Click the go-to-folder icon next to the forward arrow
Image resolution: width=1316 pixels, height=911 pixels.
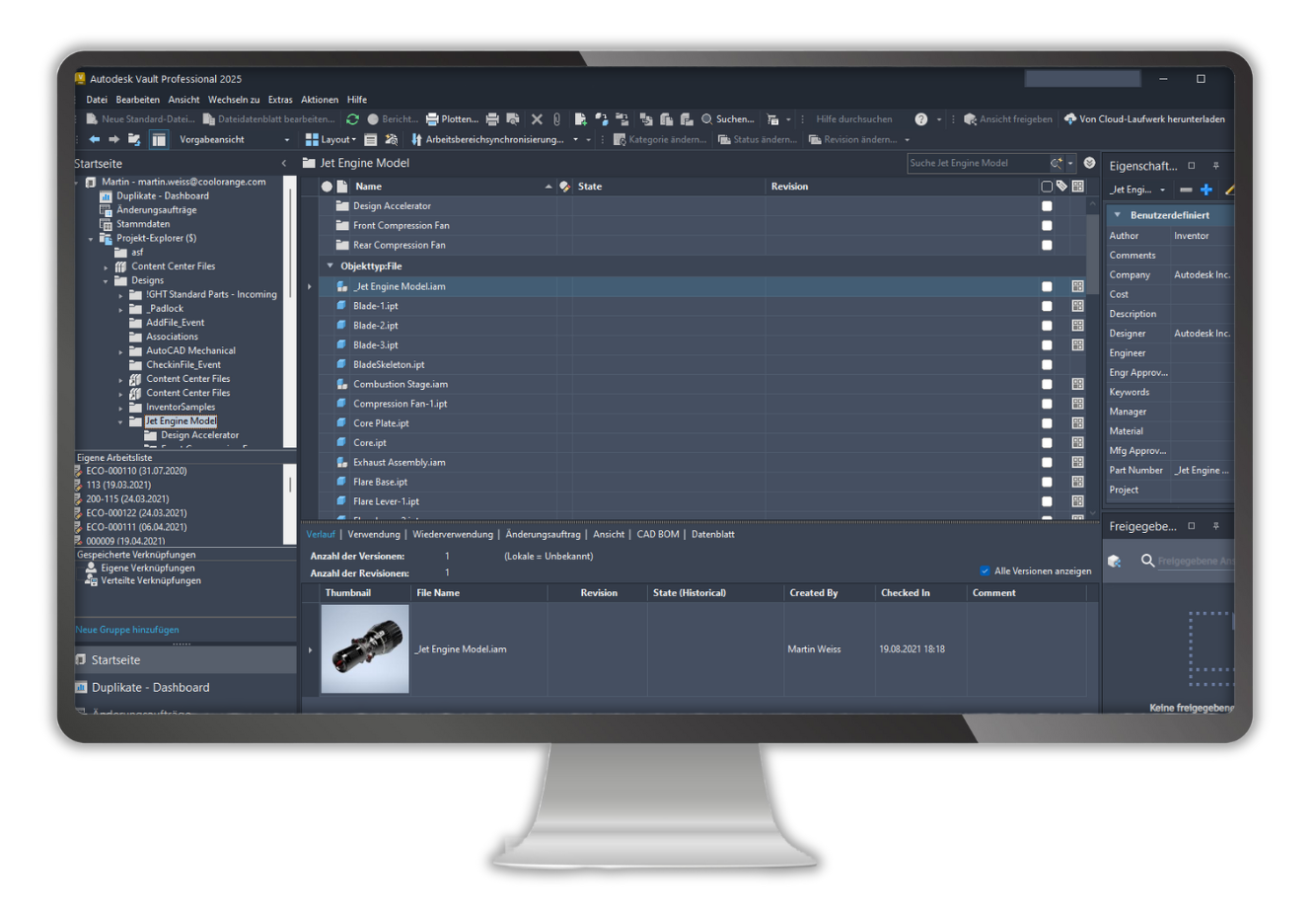[x=134, y=140]
